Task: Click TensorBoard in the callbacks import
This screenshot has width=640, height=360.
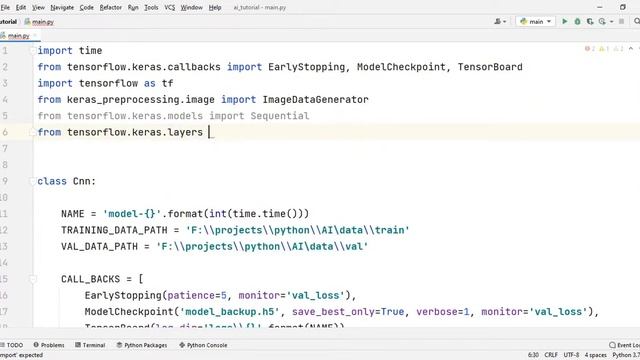Action: pyautogui.click(x=490, y=67)
